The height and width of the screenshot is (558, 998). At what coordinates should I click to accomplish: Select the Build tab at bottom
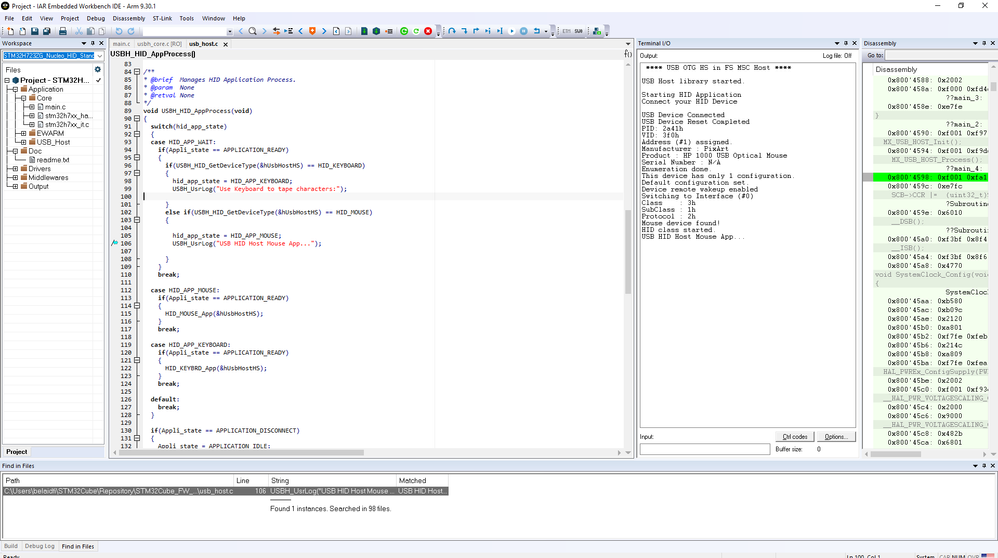[x=11, y=547]
